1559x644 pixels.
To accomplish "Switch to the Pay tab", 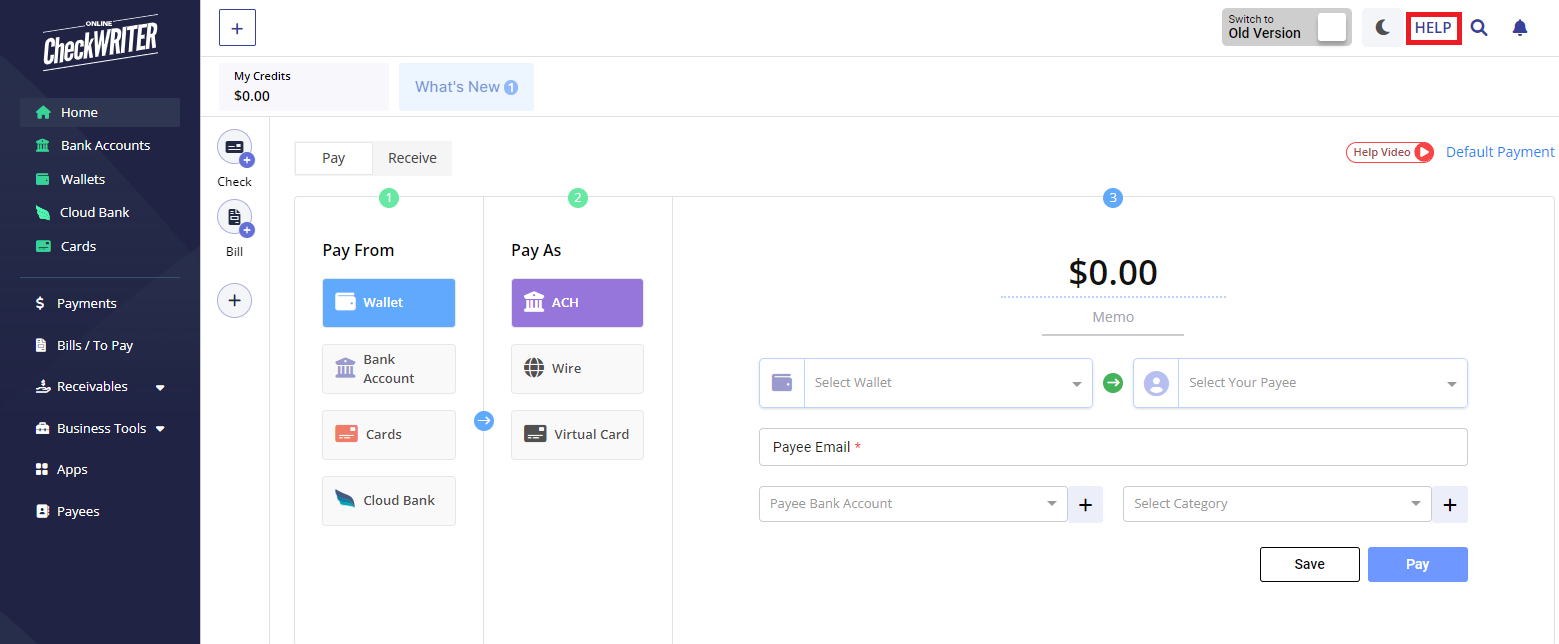I will pos(334,158).
